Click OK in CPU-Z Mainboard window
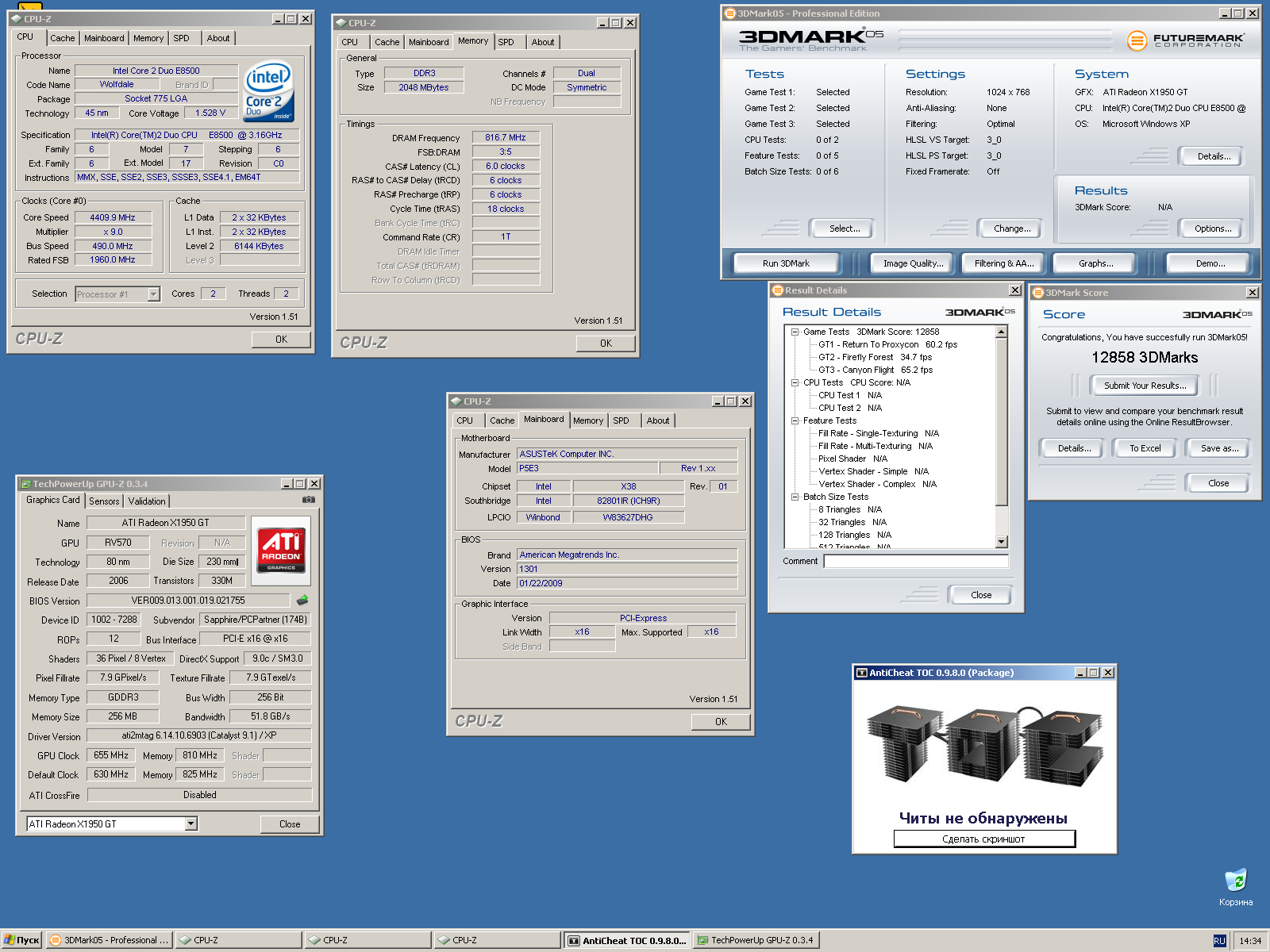1270x952 pixels. click(x=721, y=722)
